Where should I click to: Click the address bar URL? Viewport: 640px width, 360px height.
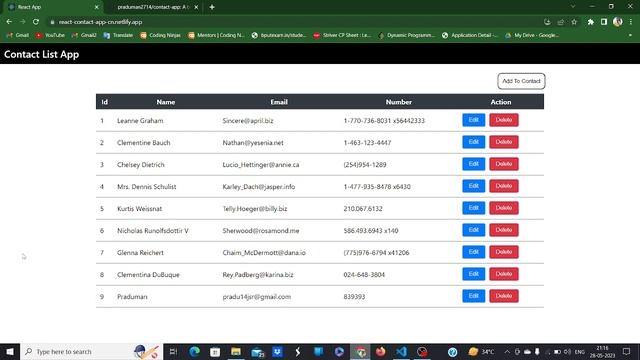(100, 22)
